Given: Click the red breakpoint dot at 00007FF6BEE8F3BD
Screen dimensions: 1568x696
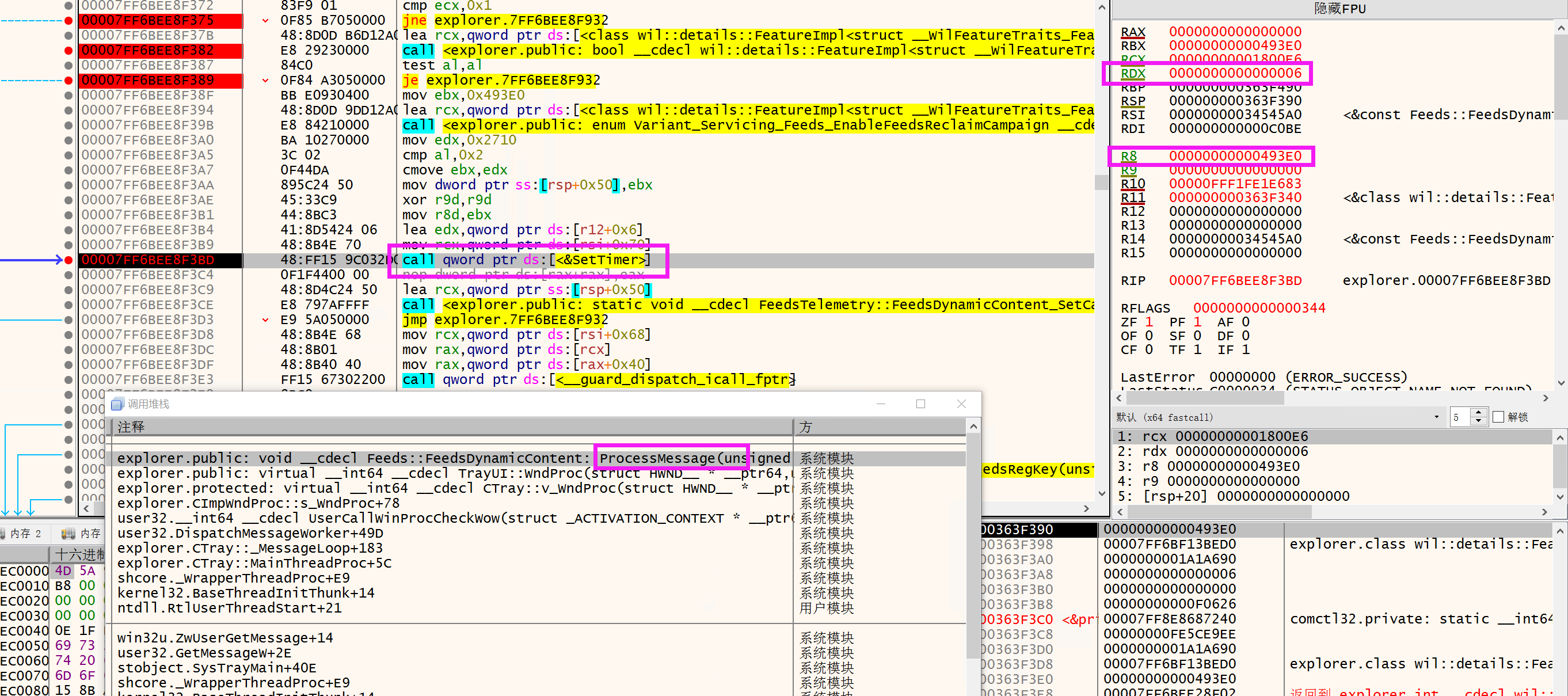Looking at the screenshot, I should (68, 260).
